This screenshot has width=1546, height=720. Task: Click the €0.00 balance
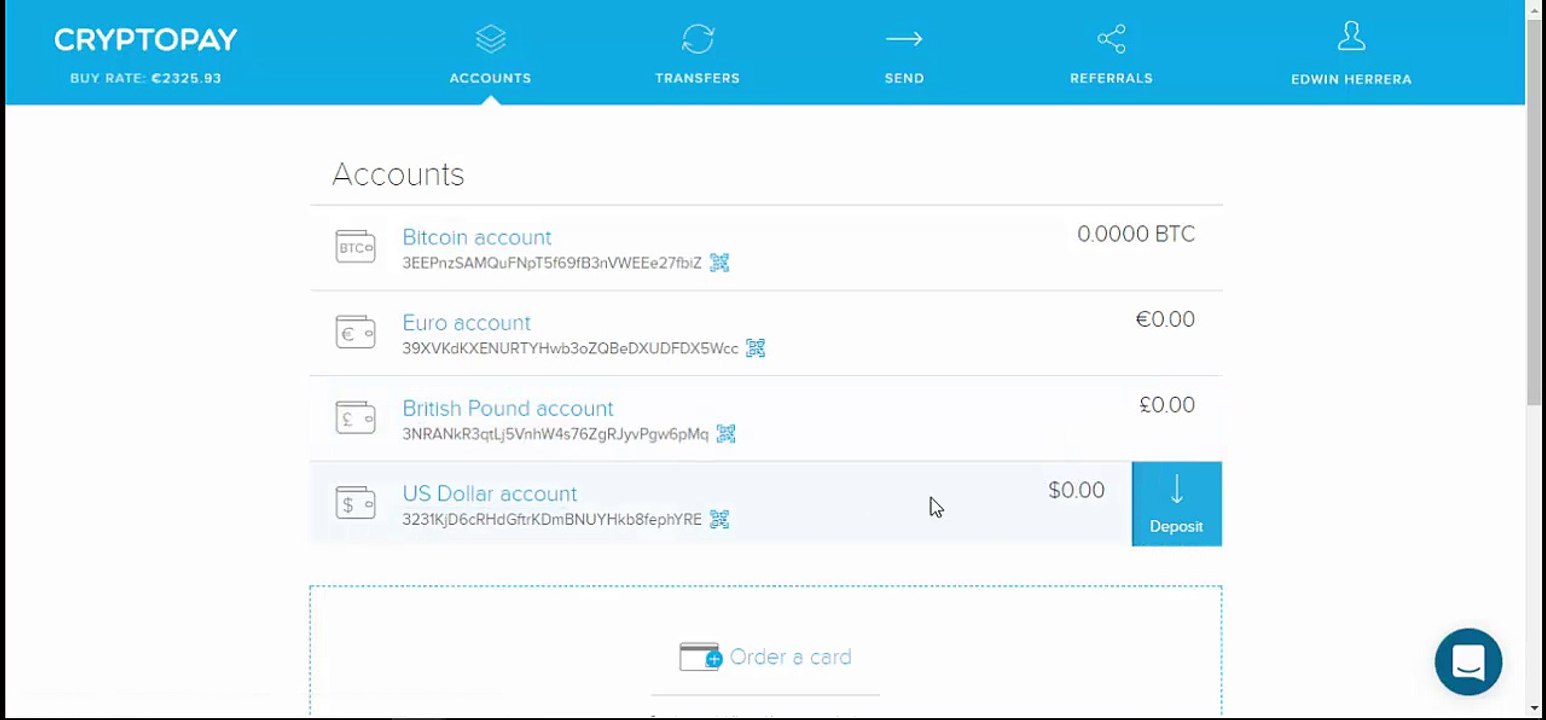tap(1165, 319)
